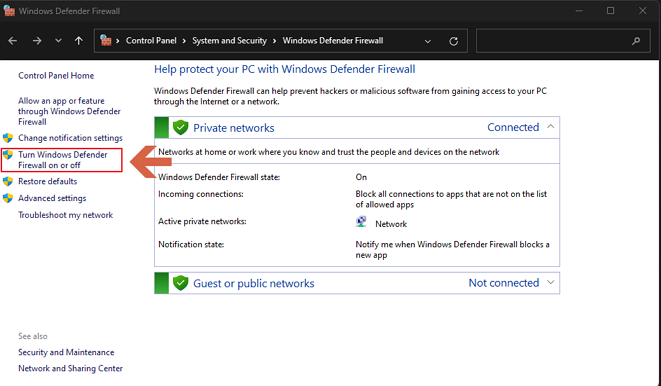Go up one folder level

tap(79, 41)
